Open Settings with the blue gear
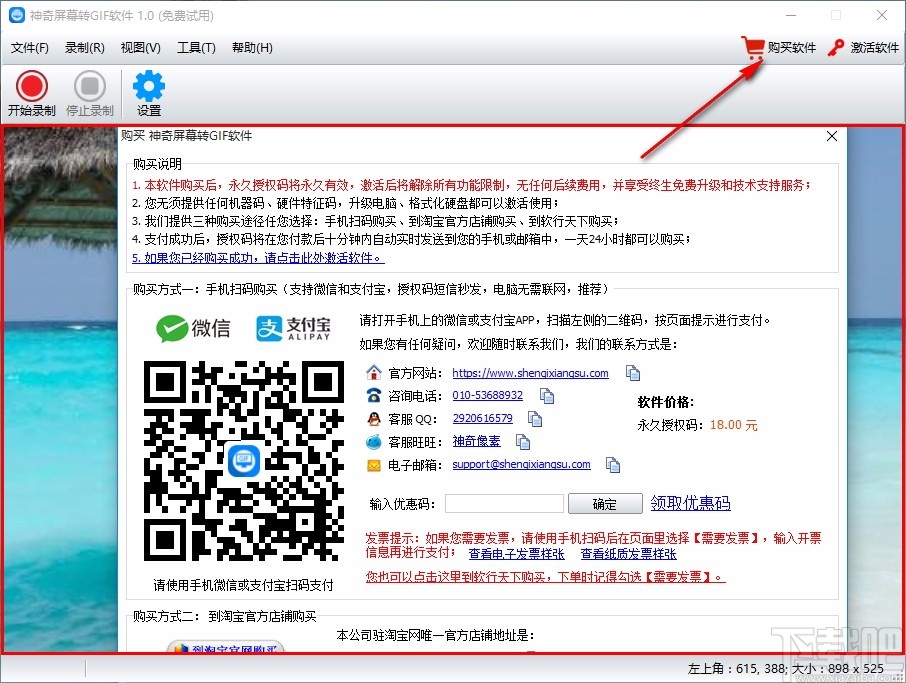 click(148, 93)
